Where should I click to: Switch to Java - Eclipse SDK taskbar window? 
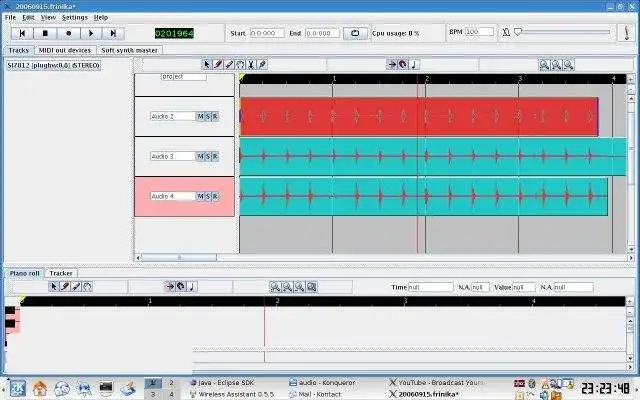[222, 383]
